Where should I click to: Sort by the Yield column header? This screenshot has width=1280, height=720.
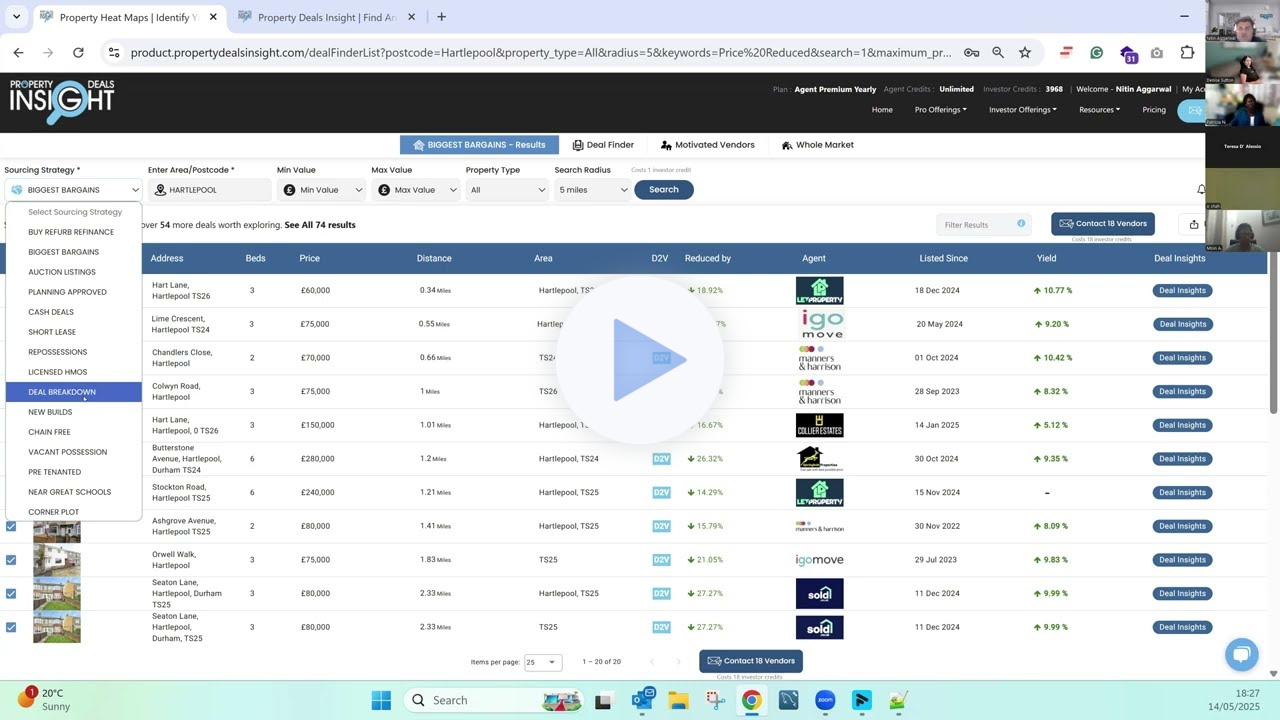click(1046, 258)
